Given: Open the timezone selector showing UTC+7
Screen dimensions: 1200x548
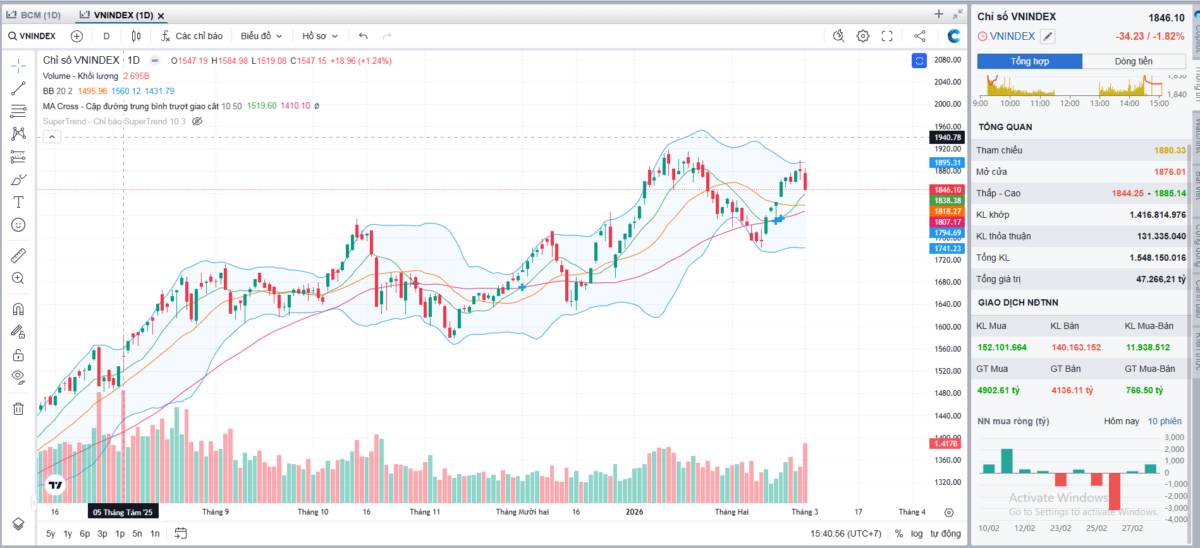Looking at the screenshot, I should click(x=847, y=534).
